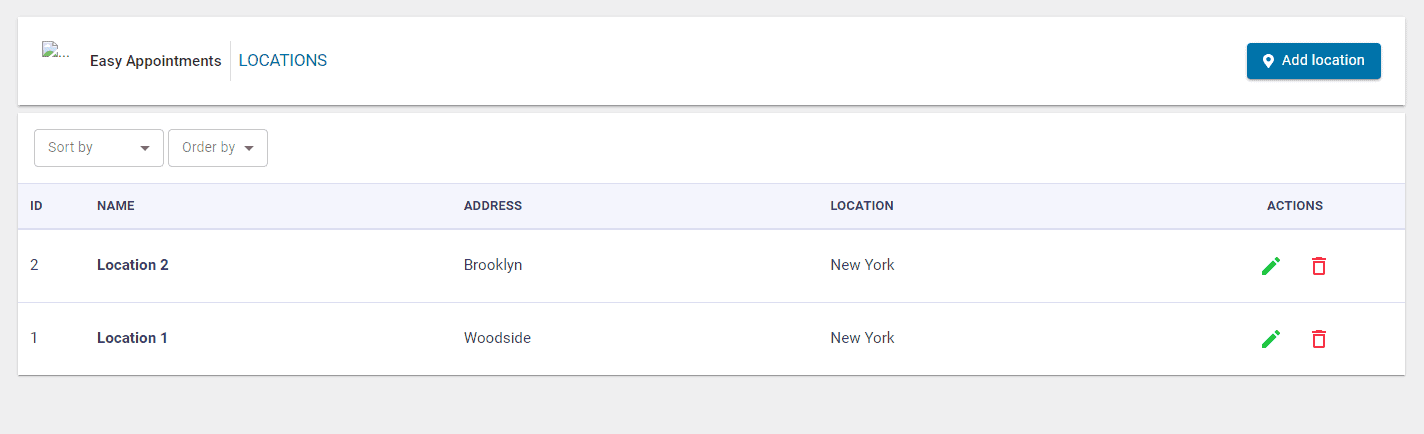The height and width of the screenshot is (434, 1424).
Task: Click the Woodside address cell
Action: click(x=497, y=338)
